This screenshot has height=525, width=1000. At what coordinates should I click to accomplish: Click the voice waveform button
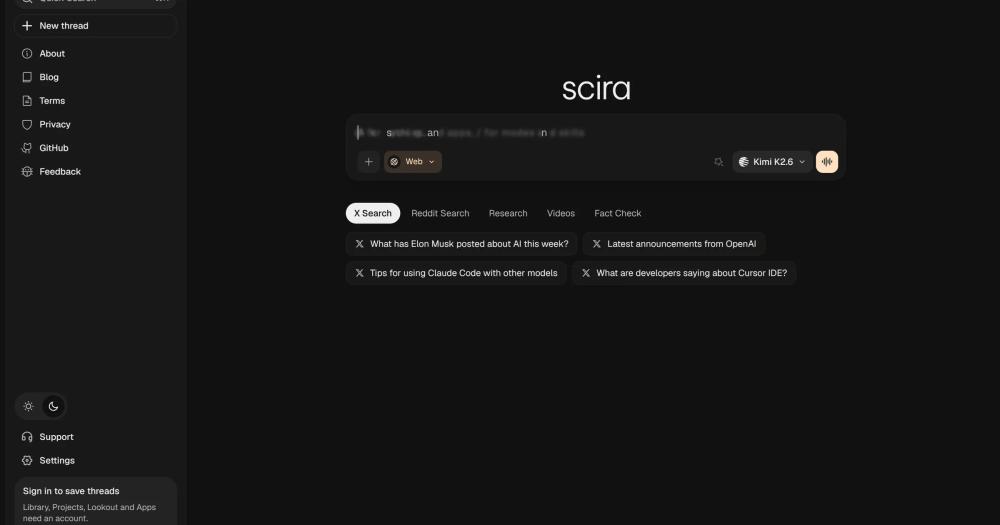(x=827, y=162)
